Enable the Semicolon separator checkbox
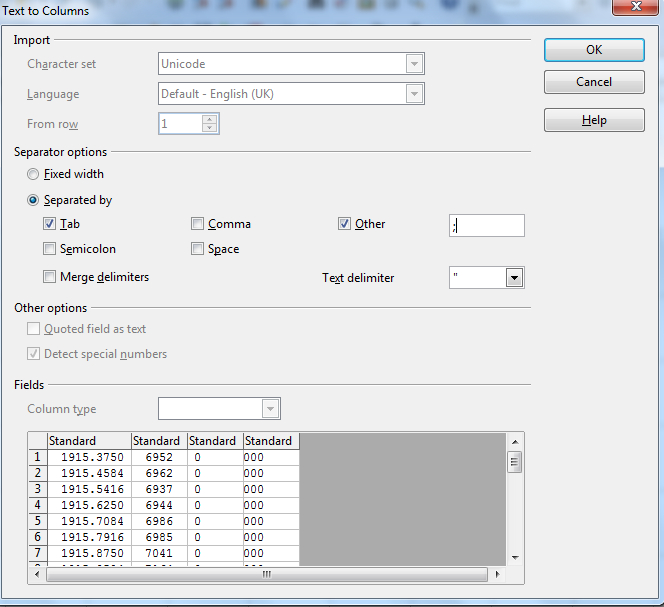 (x=50, y=249)
